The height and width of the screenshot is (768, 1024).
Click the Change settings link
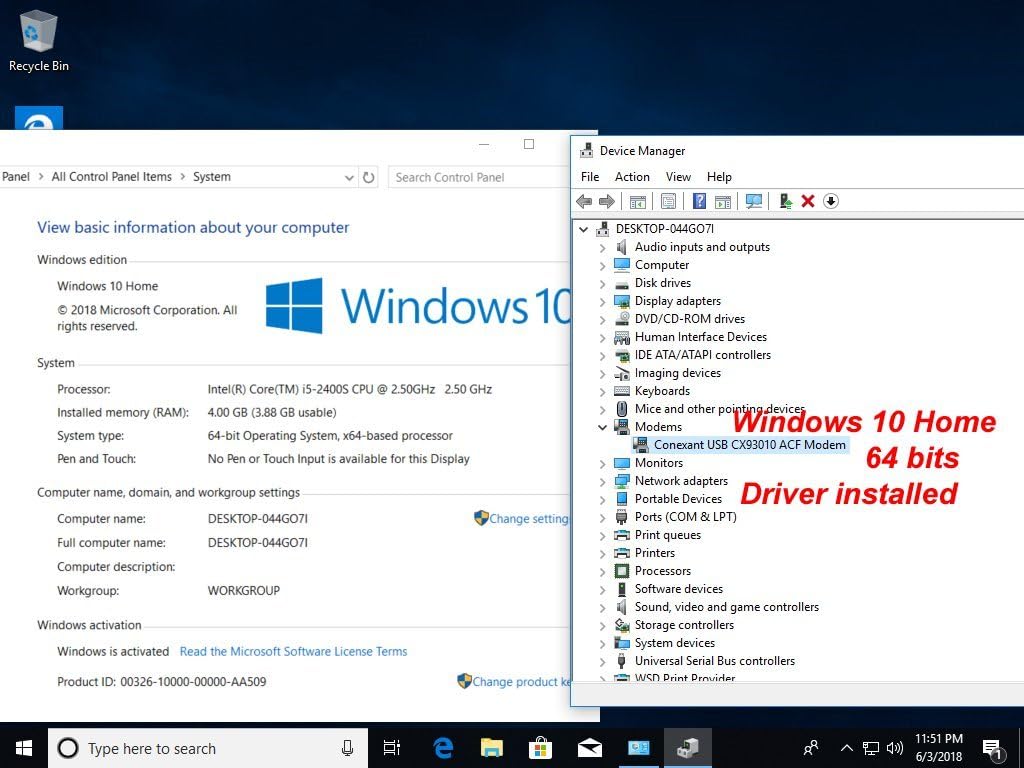(527, 519)
